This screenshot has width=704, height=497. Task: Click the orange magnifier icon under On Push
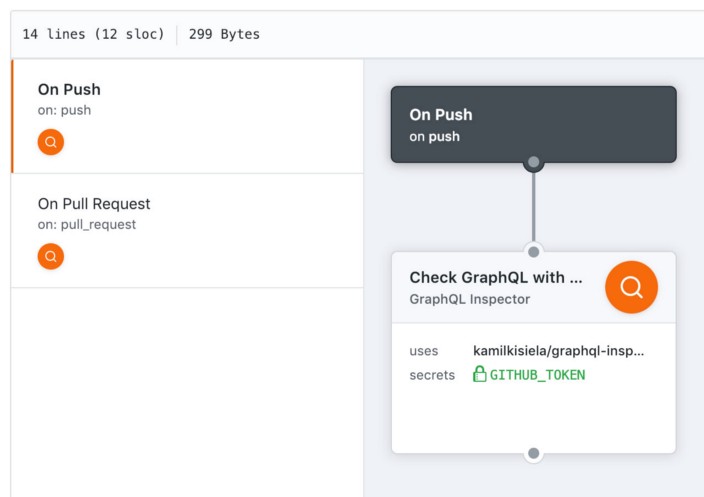[50, 142]
